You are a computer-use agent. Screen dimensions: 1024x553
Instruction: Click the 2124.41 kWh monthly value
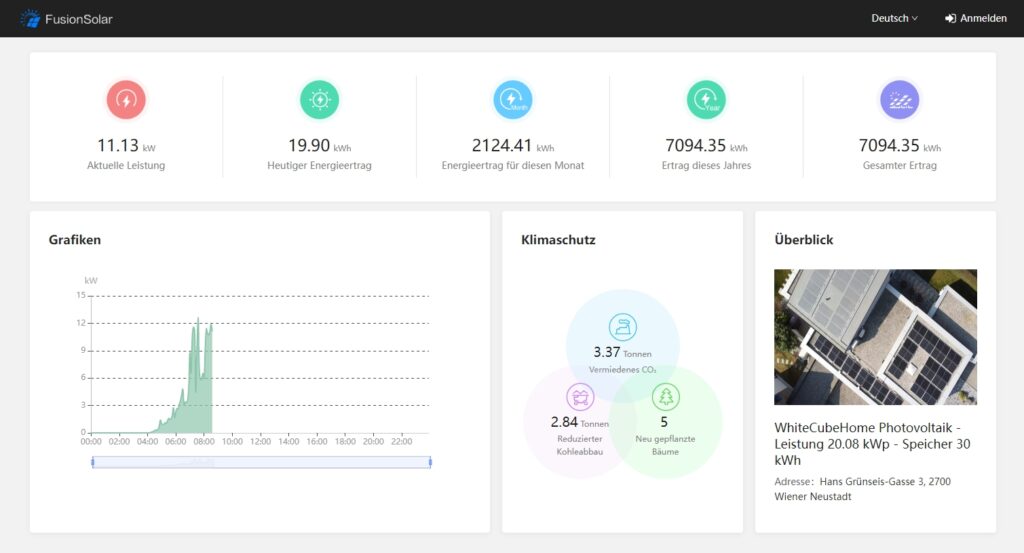(x=513, y=145)
